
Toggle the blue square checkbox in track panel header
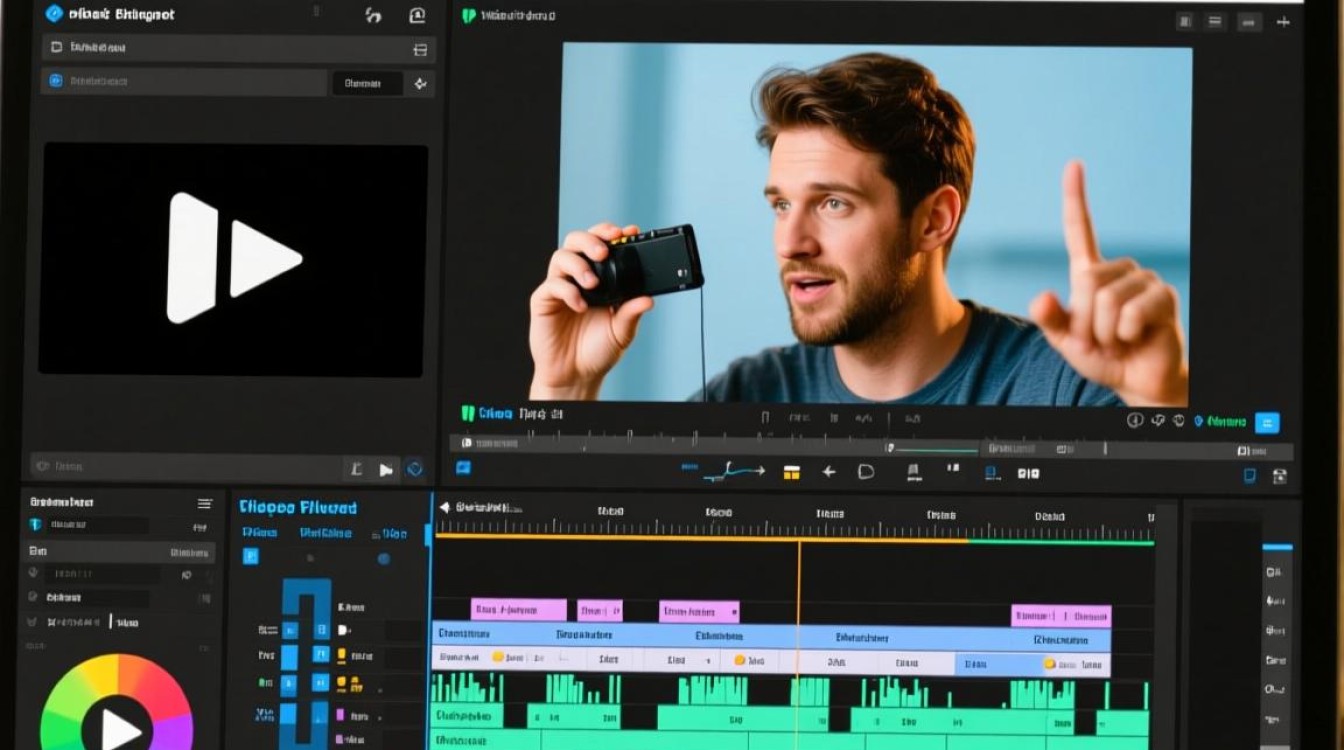(x=251, y=557)
